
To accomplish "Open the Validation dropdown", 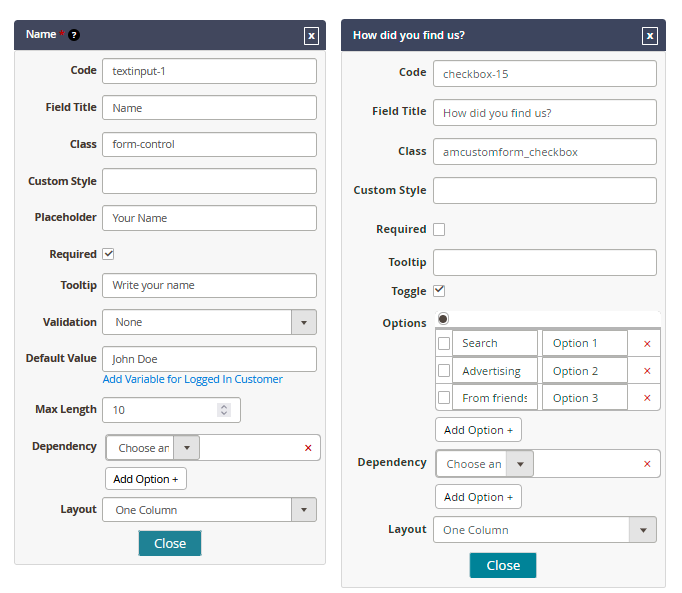I will coord(304,322).
